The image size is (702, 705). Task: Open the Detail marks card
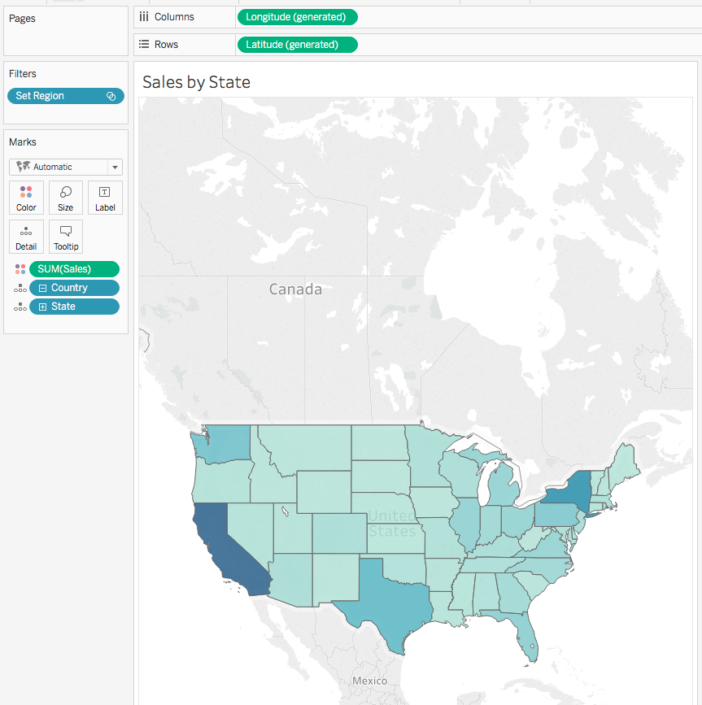click(26, 236)
